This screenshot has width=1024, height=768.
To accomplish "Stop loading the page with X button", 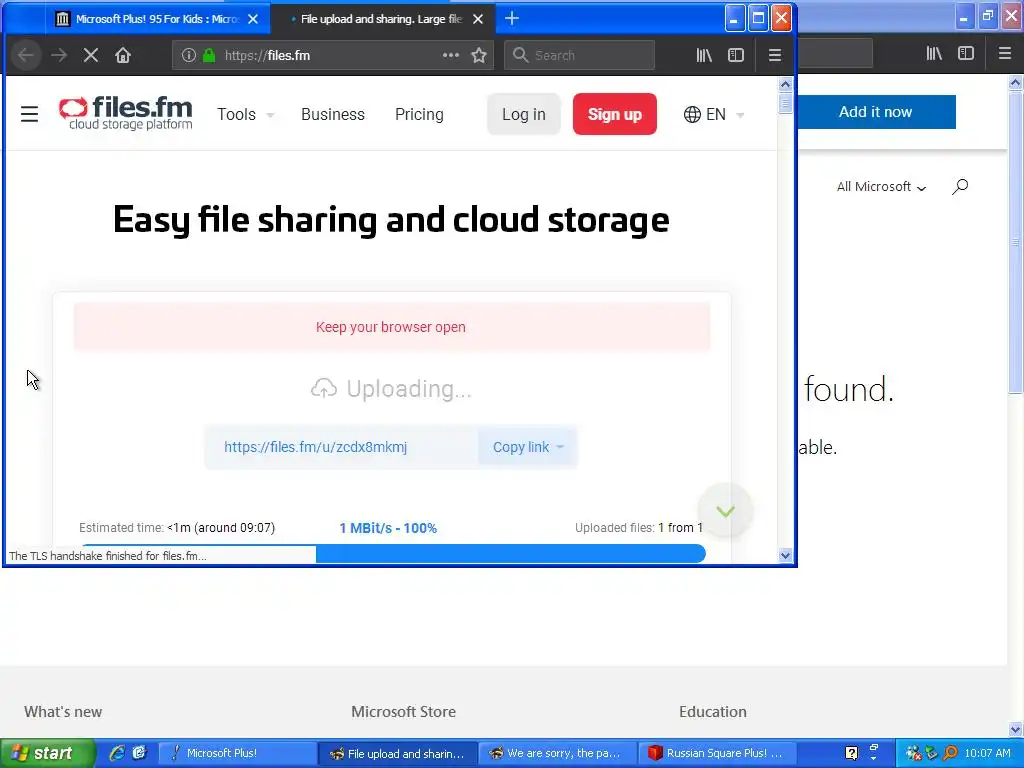I will click(91, 56).
